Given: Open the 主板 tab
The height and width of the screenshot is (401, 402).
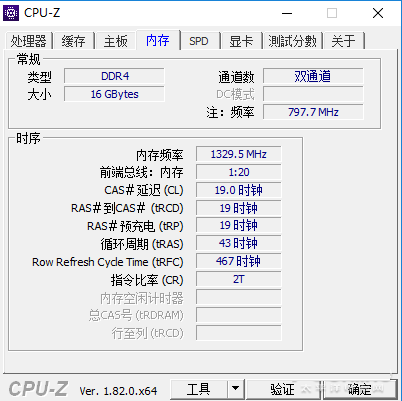Looking at the screenshot, I should (116, 41).
